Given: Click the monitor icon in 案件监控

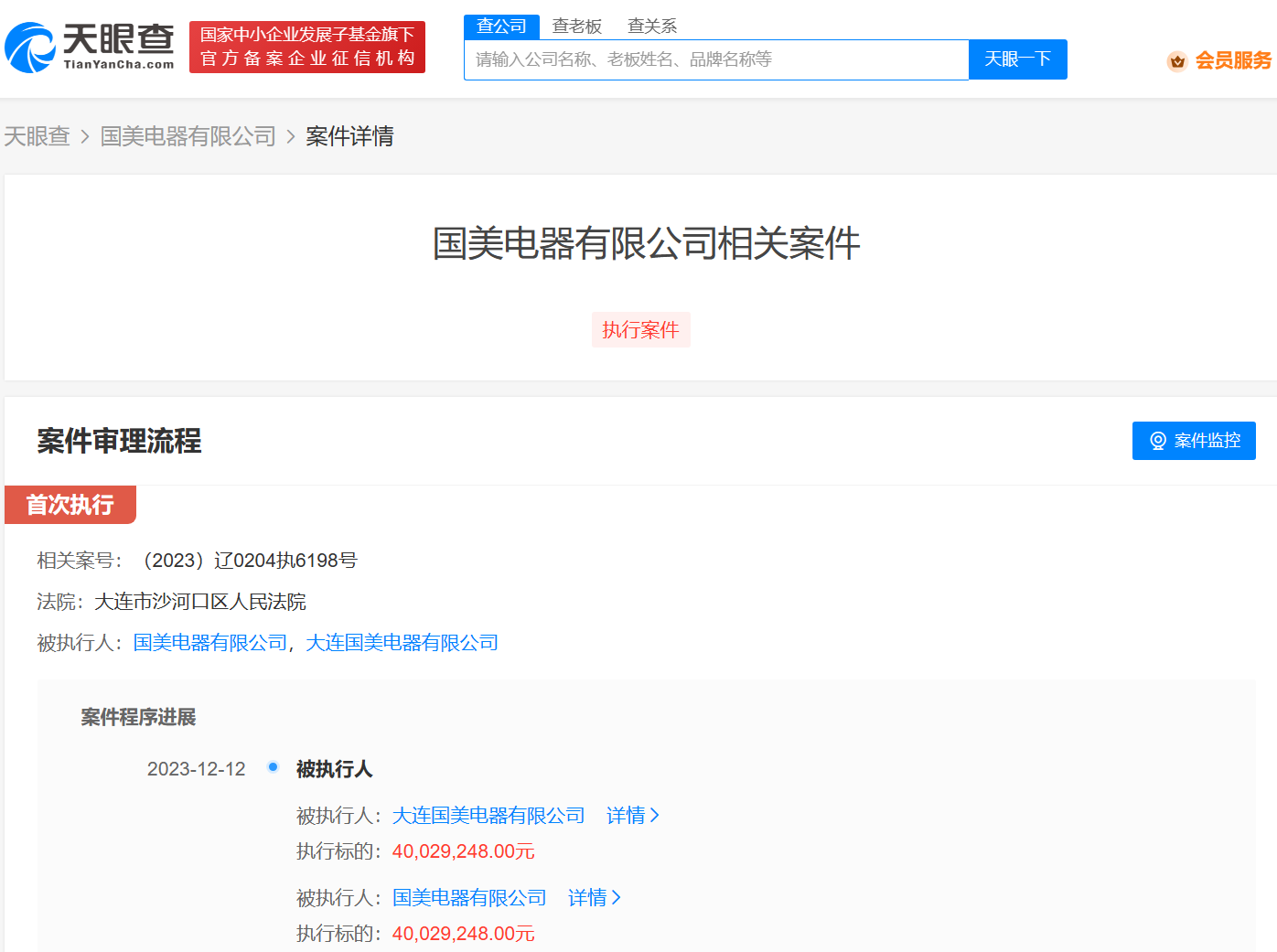Looking at the screenshot, I should tap(1157, 441).
